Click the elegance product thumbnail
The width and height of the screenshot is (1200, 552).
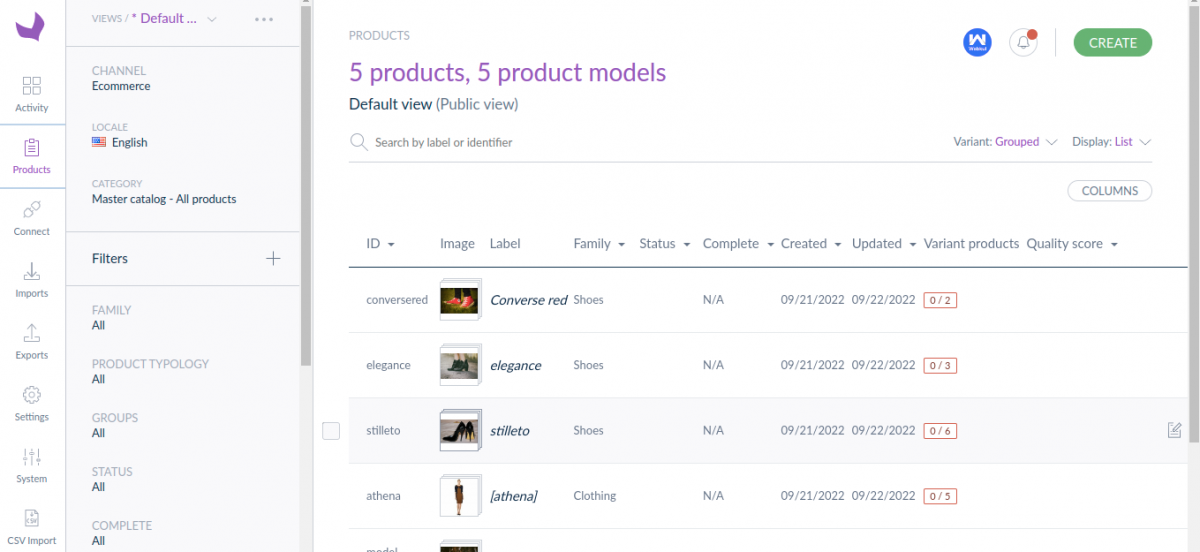pyautogui.click(x=460, y=365)
